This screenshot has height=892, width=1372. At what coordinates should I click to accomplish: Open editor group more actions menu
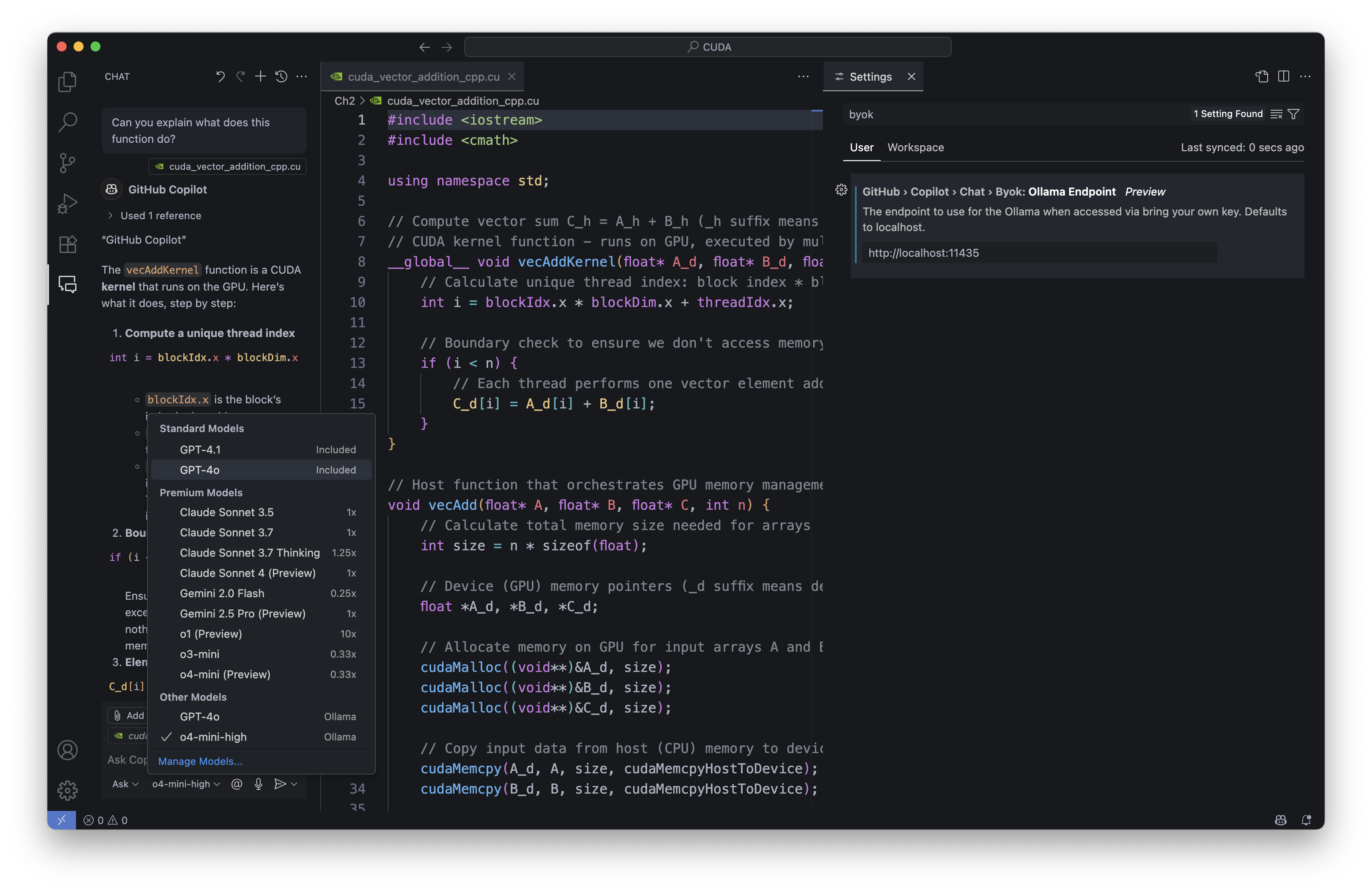tap(803, 76)
